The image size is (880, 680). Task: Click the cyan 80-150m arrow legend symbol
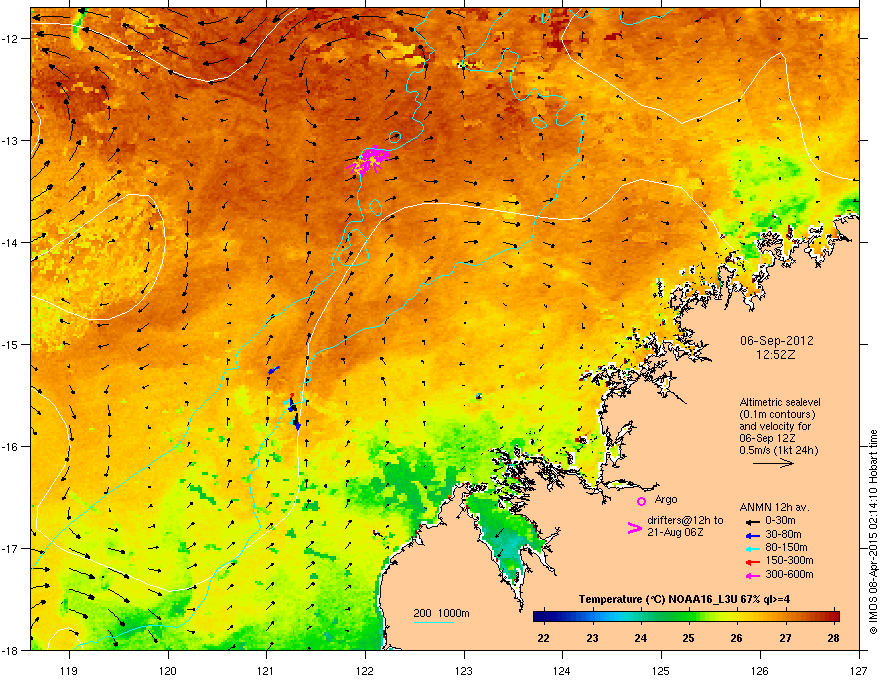pyautogui.click(x=752, y=548)
